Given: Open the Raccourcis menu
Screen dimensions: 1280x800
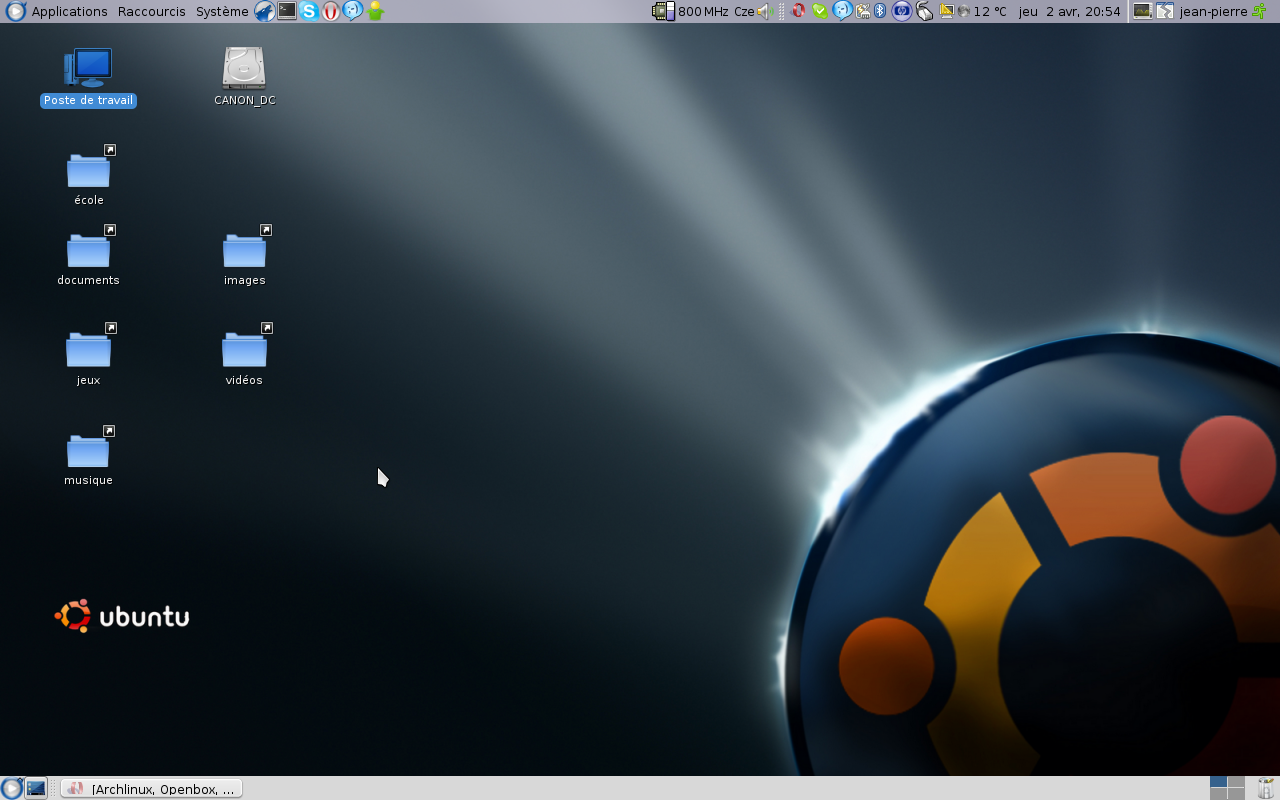Looking at the screenshot, I should [x=152, y=11].
